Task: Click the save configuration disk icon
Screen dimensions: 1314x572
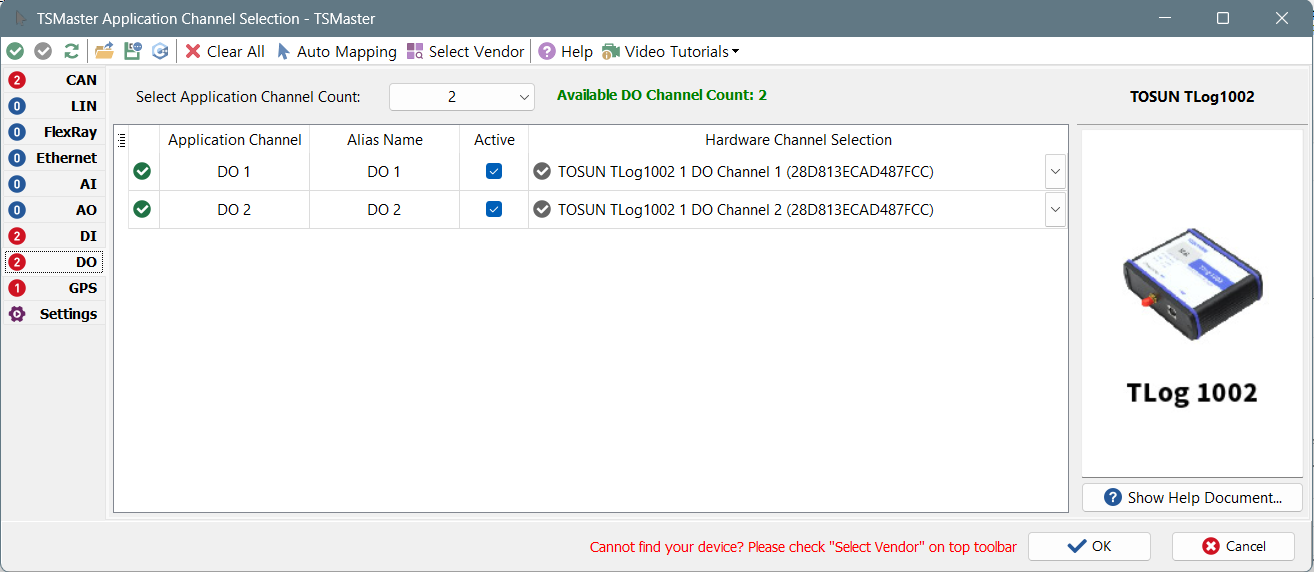Action: (132, 51)
